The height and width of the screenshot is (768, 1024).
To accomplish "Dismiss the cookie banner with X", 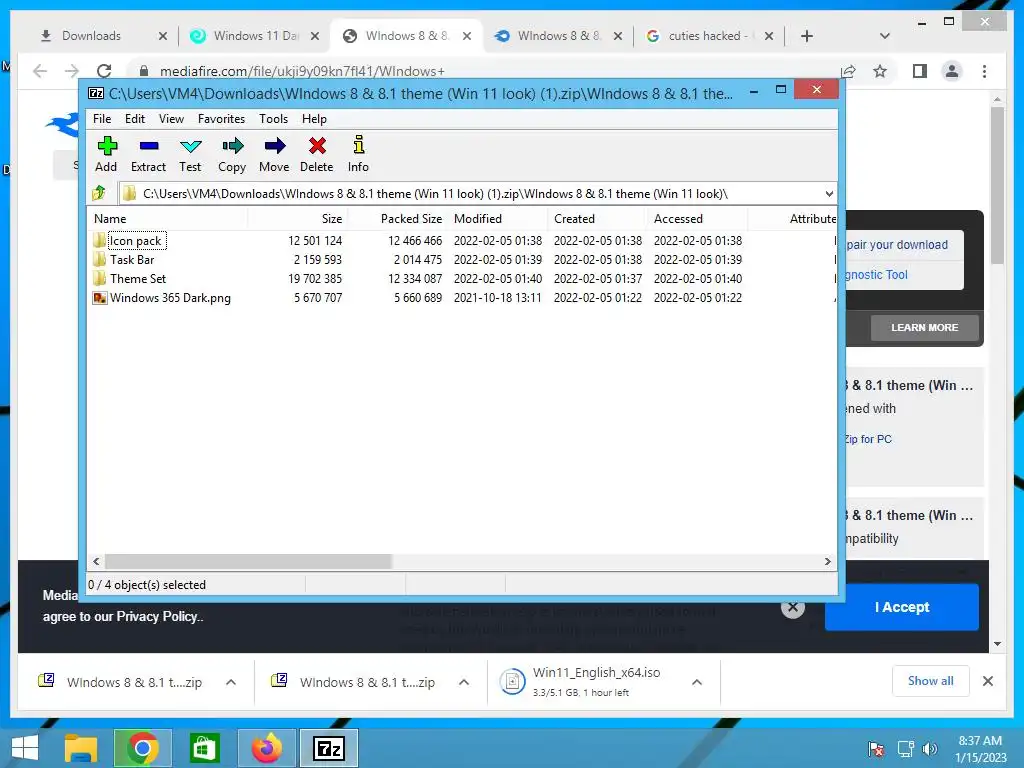I will [792, 607].
